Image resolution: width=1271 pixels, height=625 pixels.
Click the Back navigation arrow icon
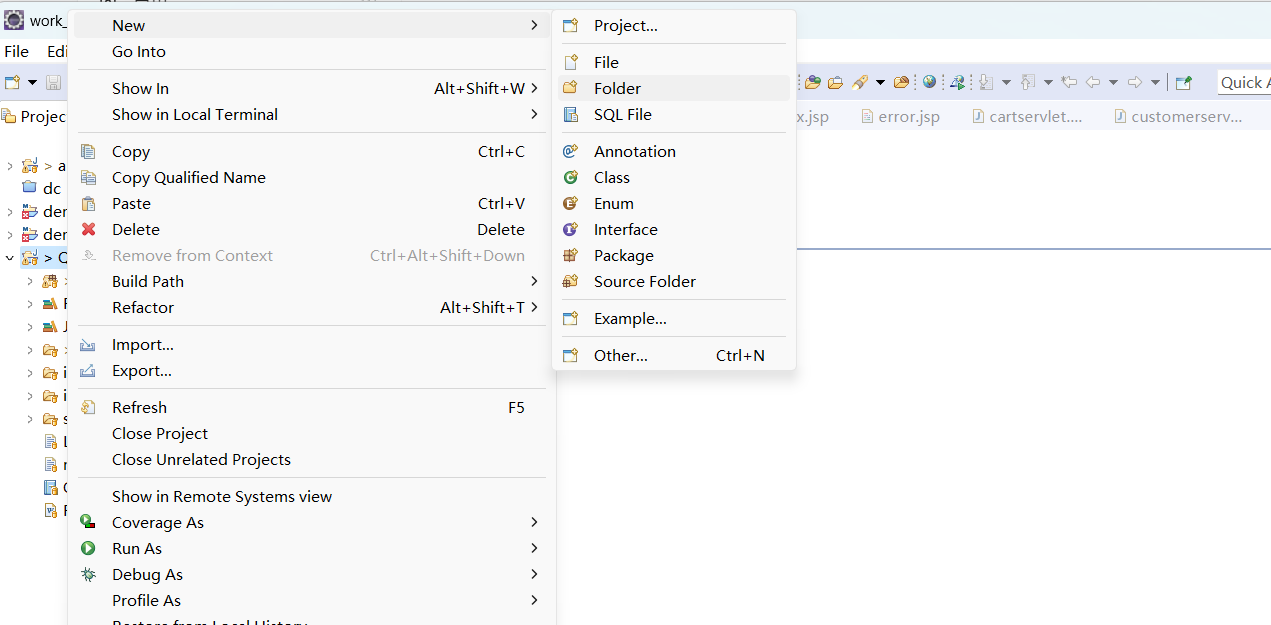(1093, 82)
